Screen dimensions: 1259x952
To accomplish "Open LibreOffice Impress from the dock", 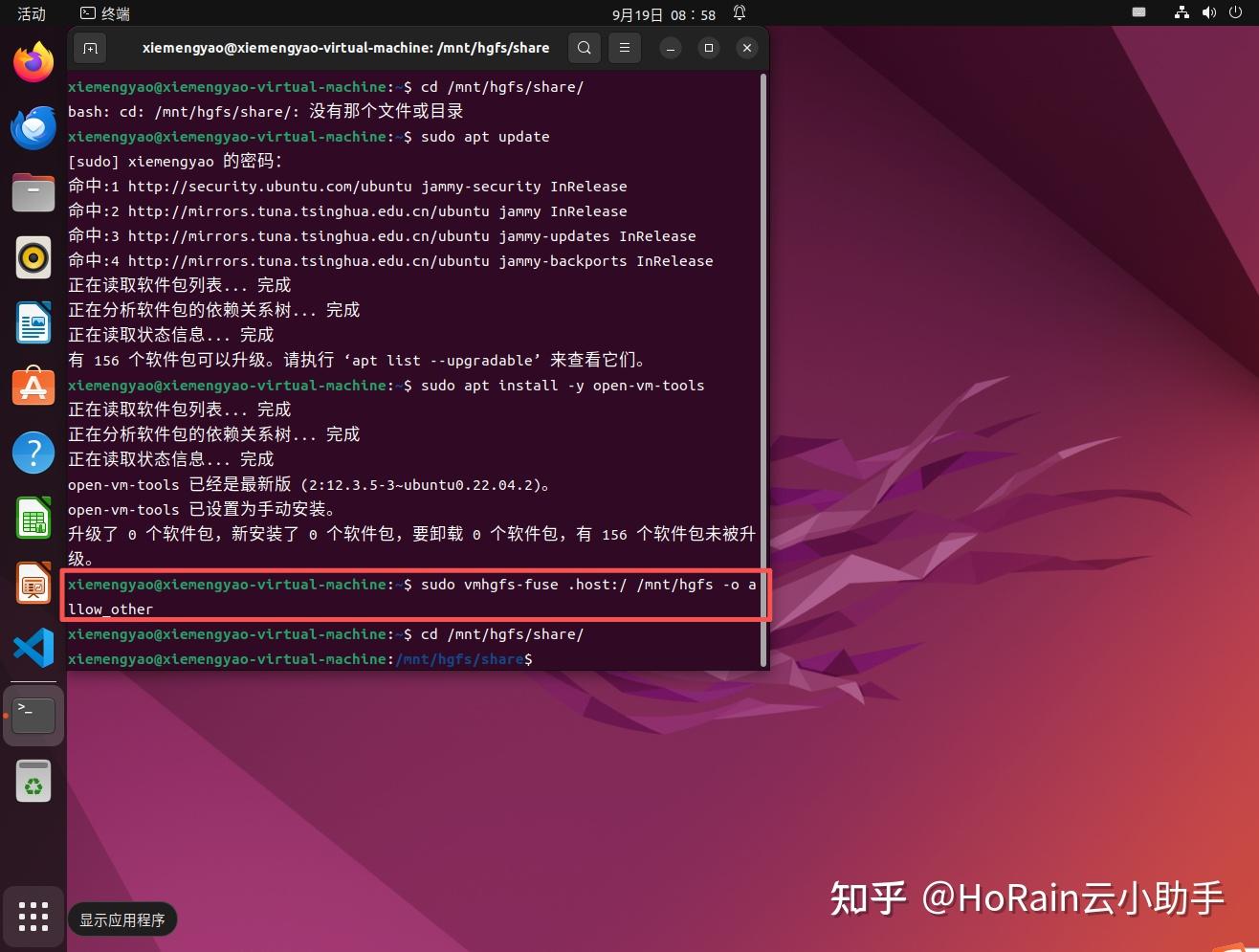I will [x=33, y=582].
